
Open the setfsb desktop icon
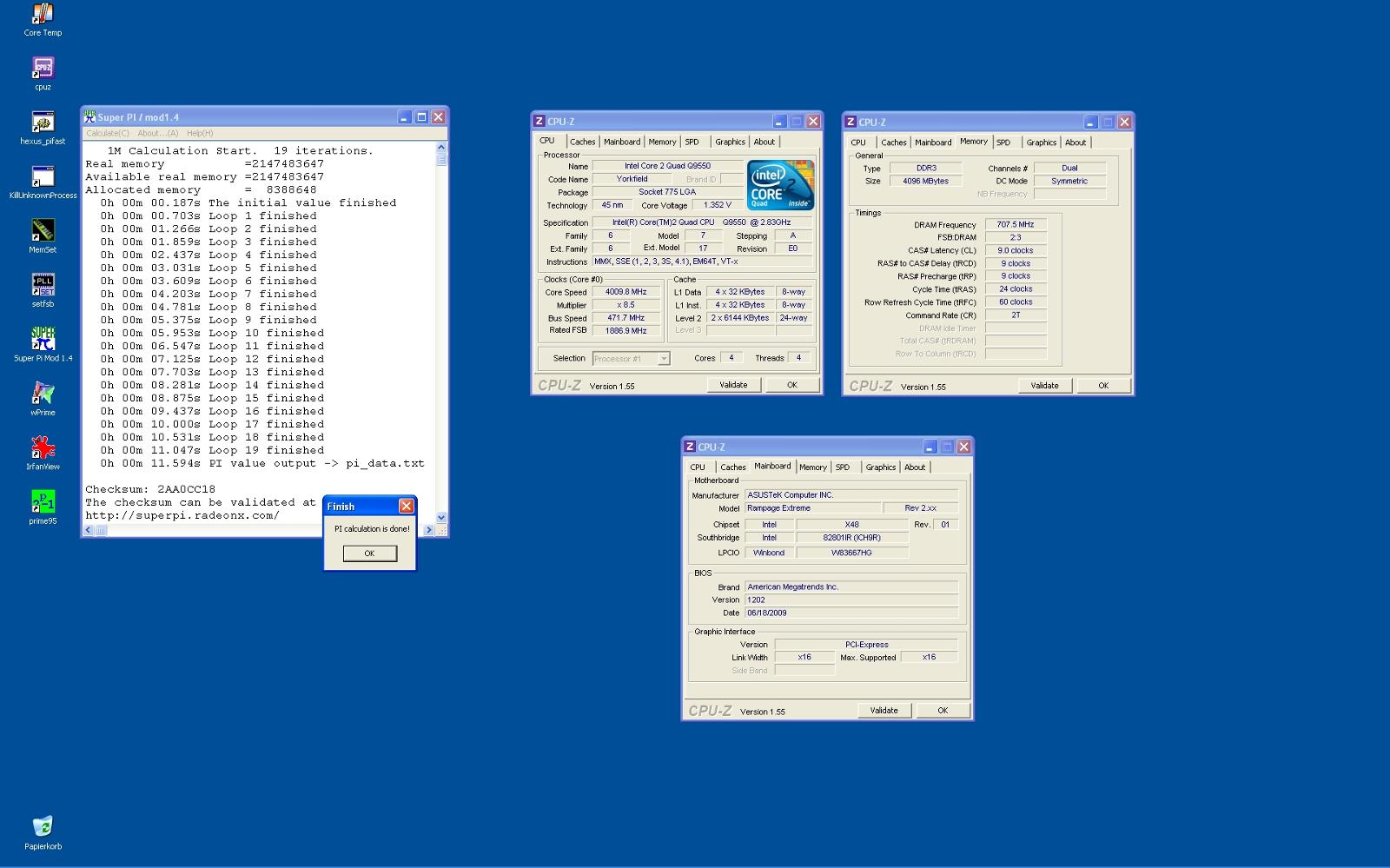point(43,291)
